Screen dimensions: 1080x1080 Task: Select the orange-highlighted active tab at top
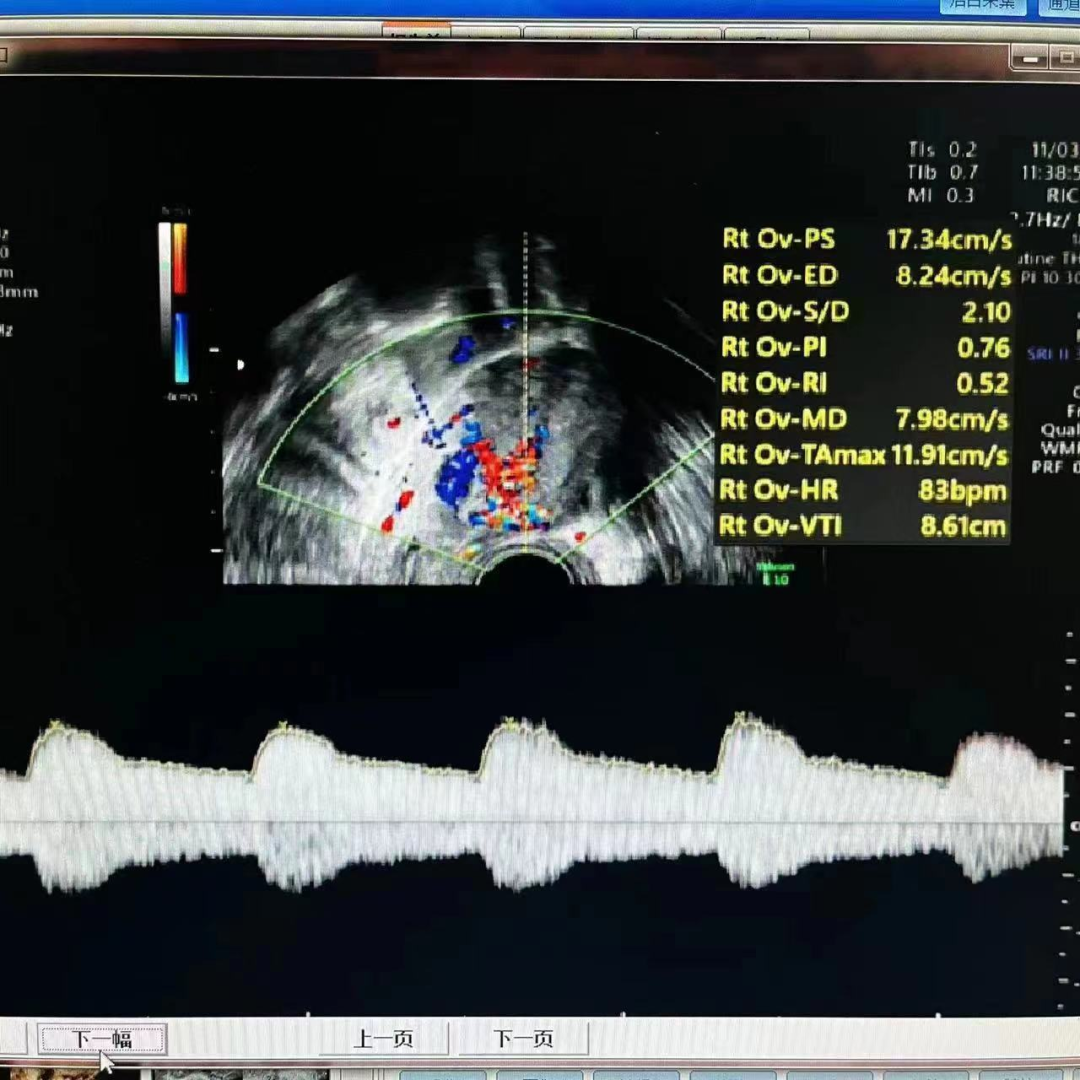coord(416,34)
